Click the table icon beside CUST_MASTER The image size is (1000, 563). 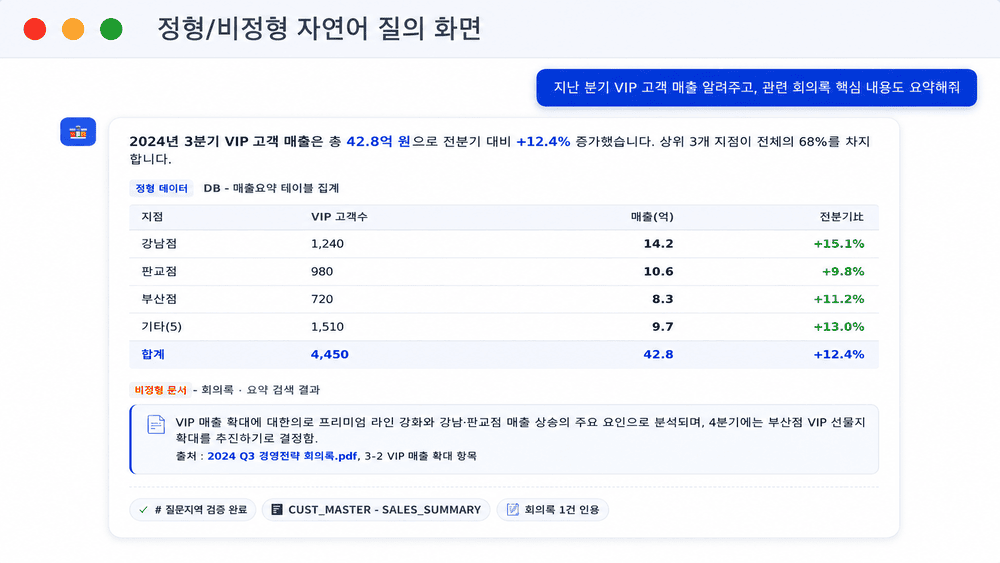click(277, 509)
